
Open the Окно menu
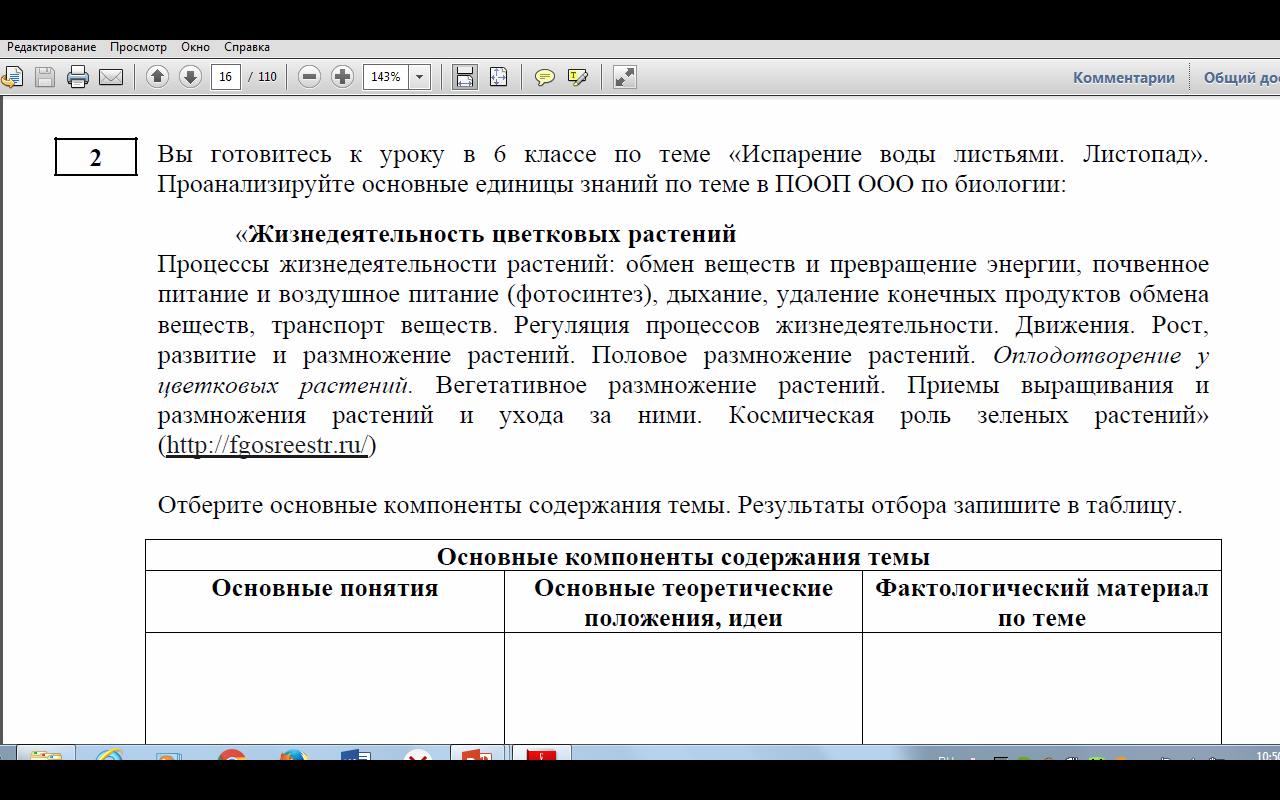pyautogui.click(x=196, y=47)
